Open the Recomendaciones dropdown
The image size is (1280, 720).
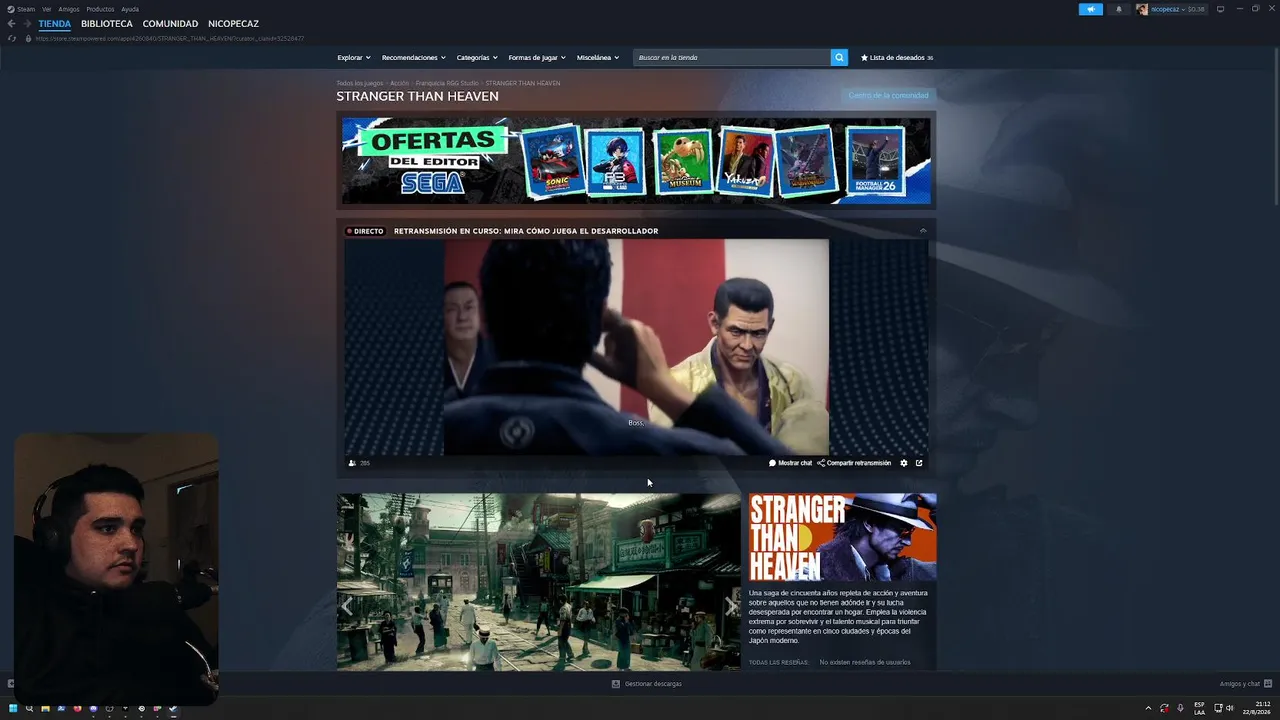point(413,57)
